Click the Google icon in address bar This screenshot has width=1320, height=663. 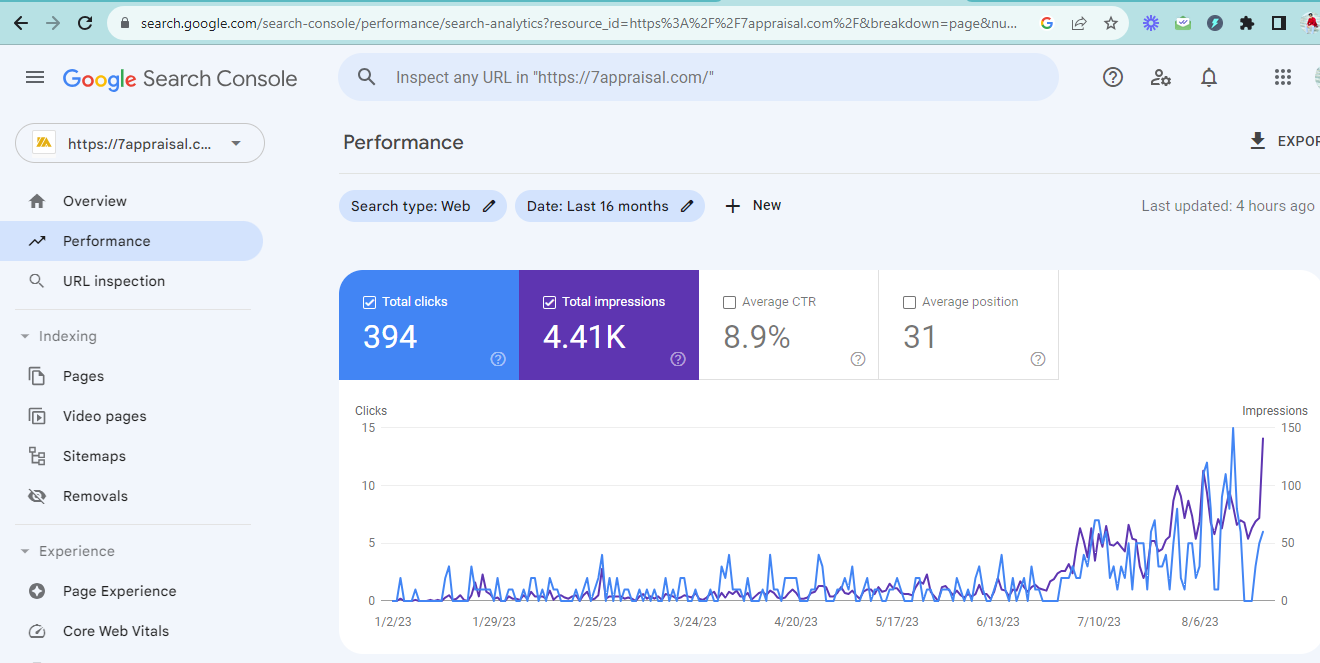click(1047, 23)
